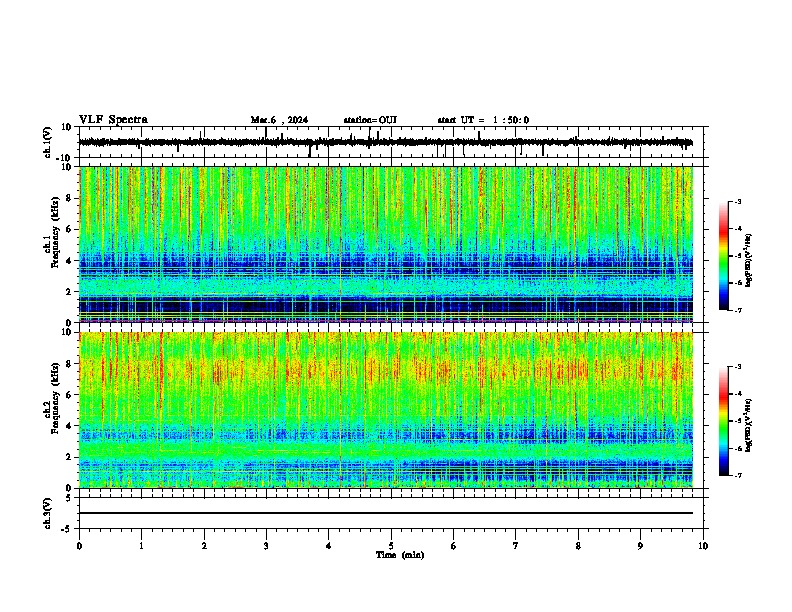
Task: Click the "VLF Spectra" plot title
Action: pos(113,120)
